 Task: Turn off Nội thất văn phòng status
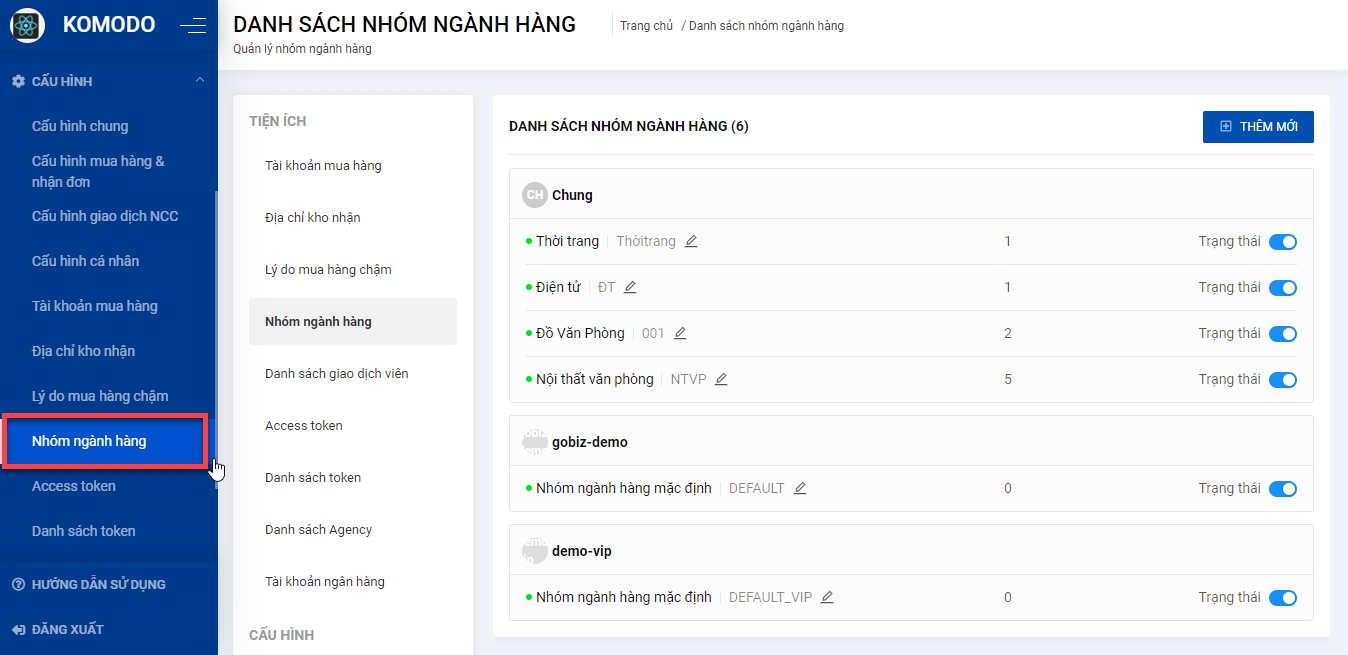click(x=1282, y=379)
